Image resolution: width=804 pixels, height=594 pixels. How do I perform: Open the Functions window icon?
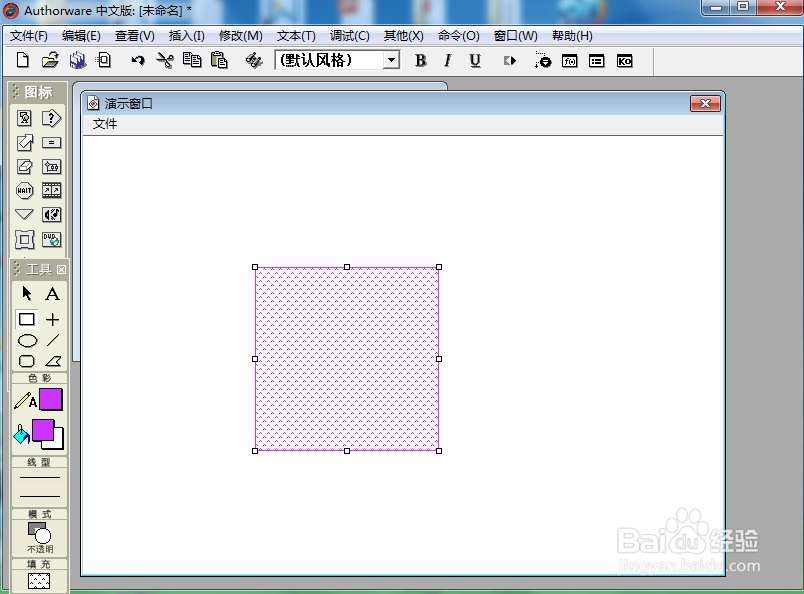click(x=570, y=61)
